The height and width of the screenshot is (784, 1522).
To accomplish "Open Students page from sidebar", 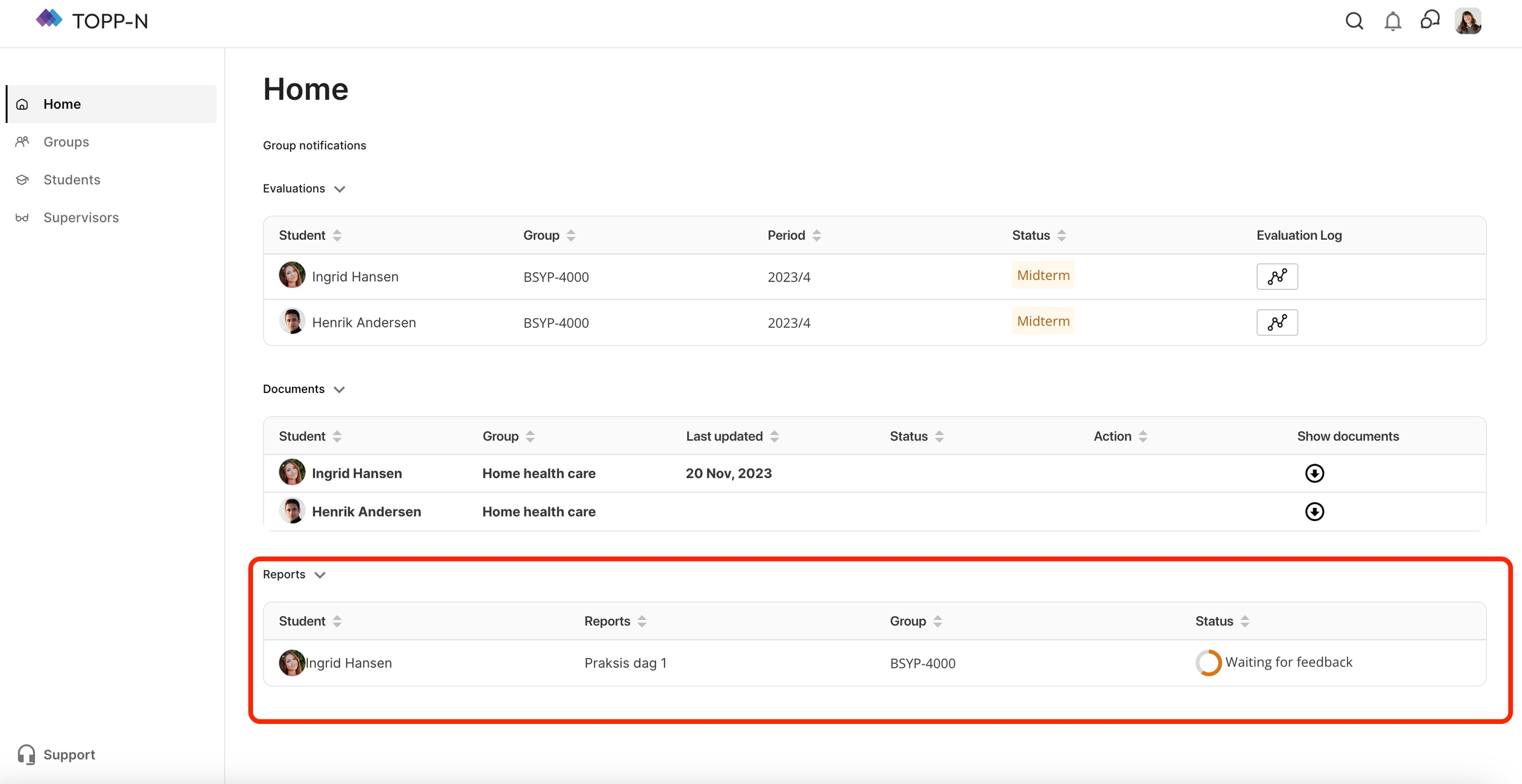I will point(71,180).
